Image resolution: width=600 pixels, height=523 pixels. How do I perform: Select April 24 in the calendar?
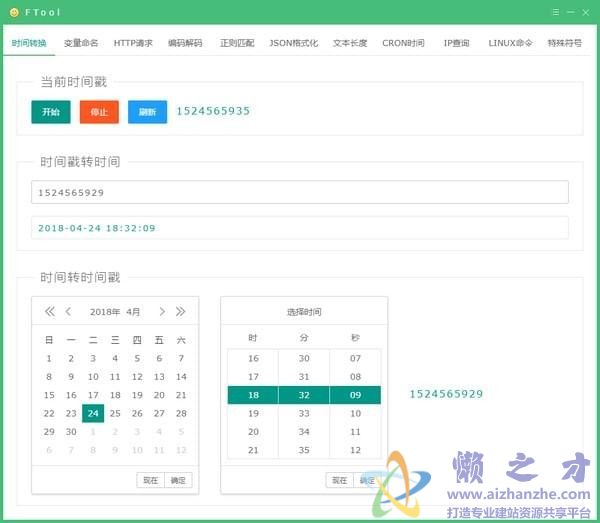(x=93, y=413)
